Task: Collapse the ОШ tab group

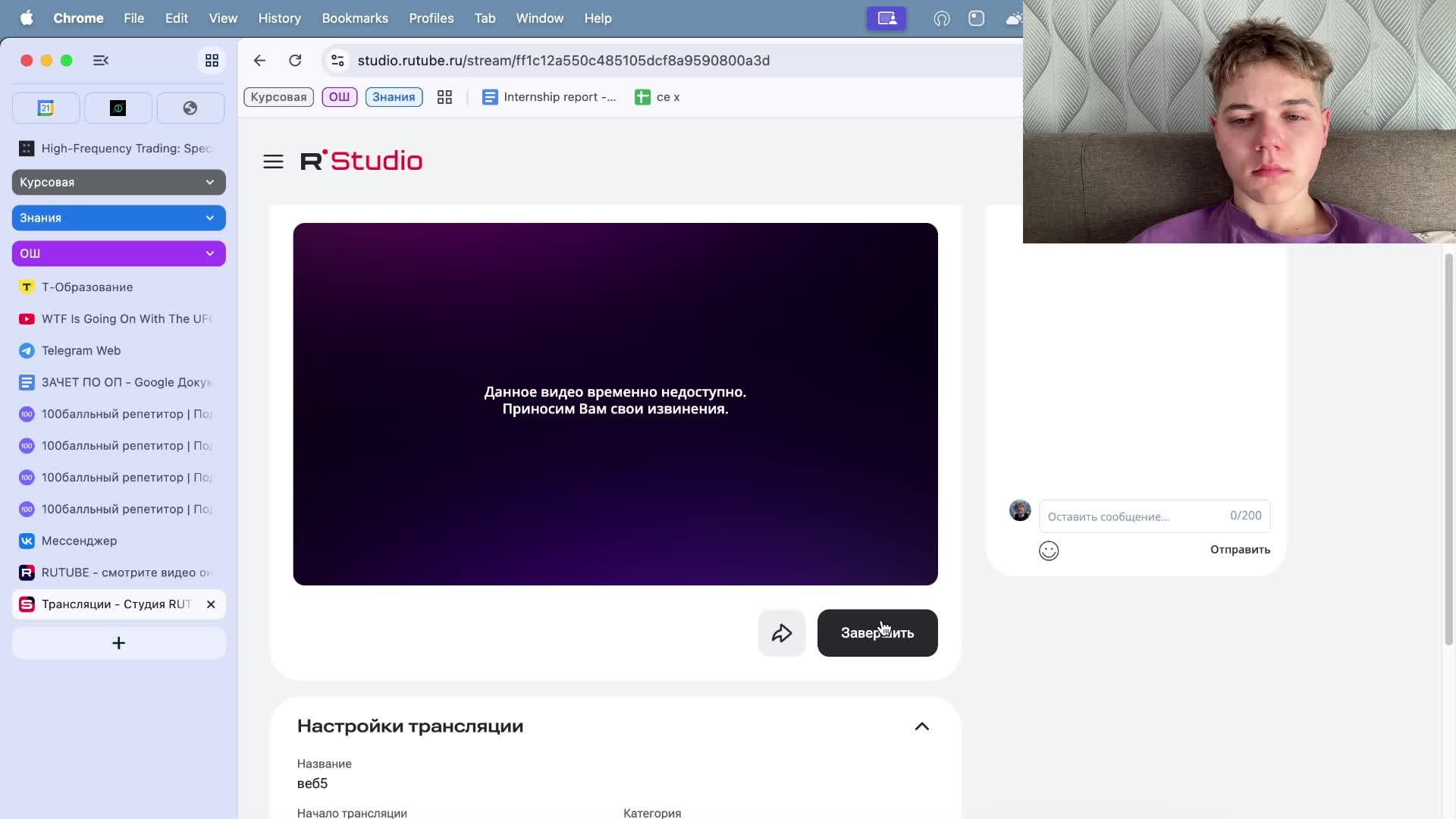Action: click(x=209, y=253)
